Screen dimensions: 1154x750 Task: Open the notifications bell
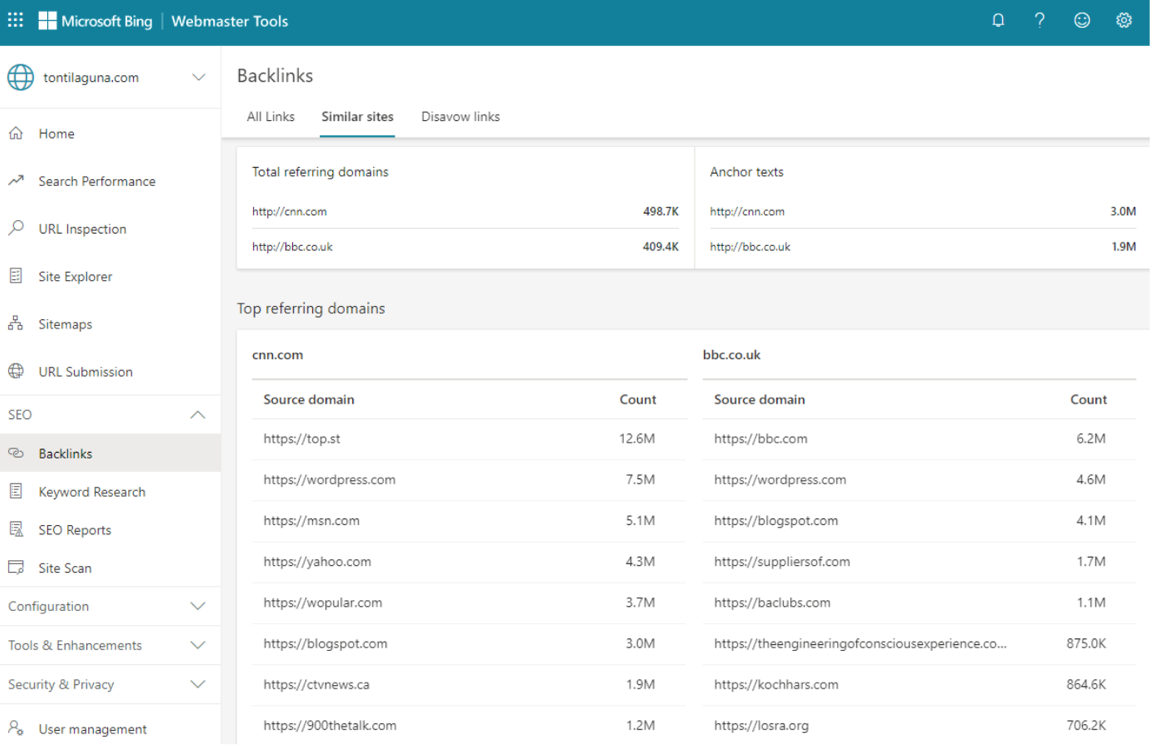click(x=997, y=20)
